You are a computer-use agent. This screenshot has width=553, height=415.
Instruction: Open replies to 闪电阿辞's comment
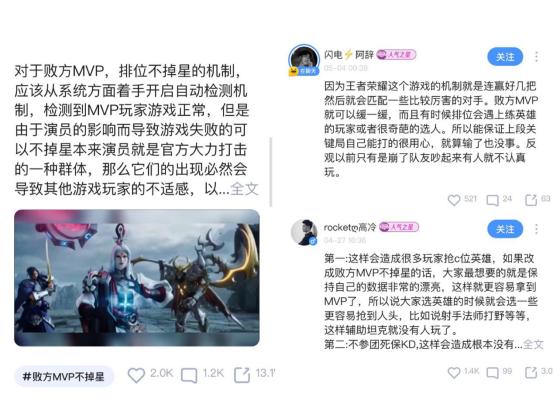coord(492,201)
